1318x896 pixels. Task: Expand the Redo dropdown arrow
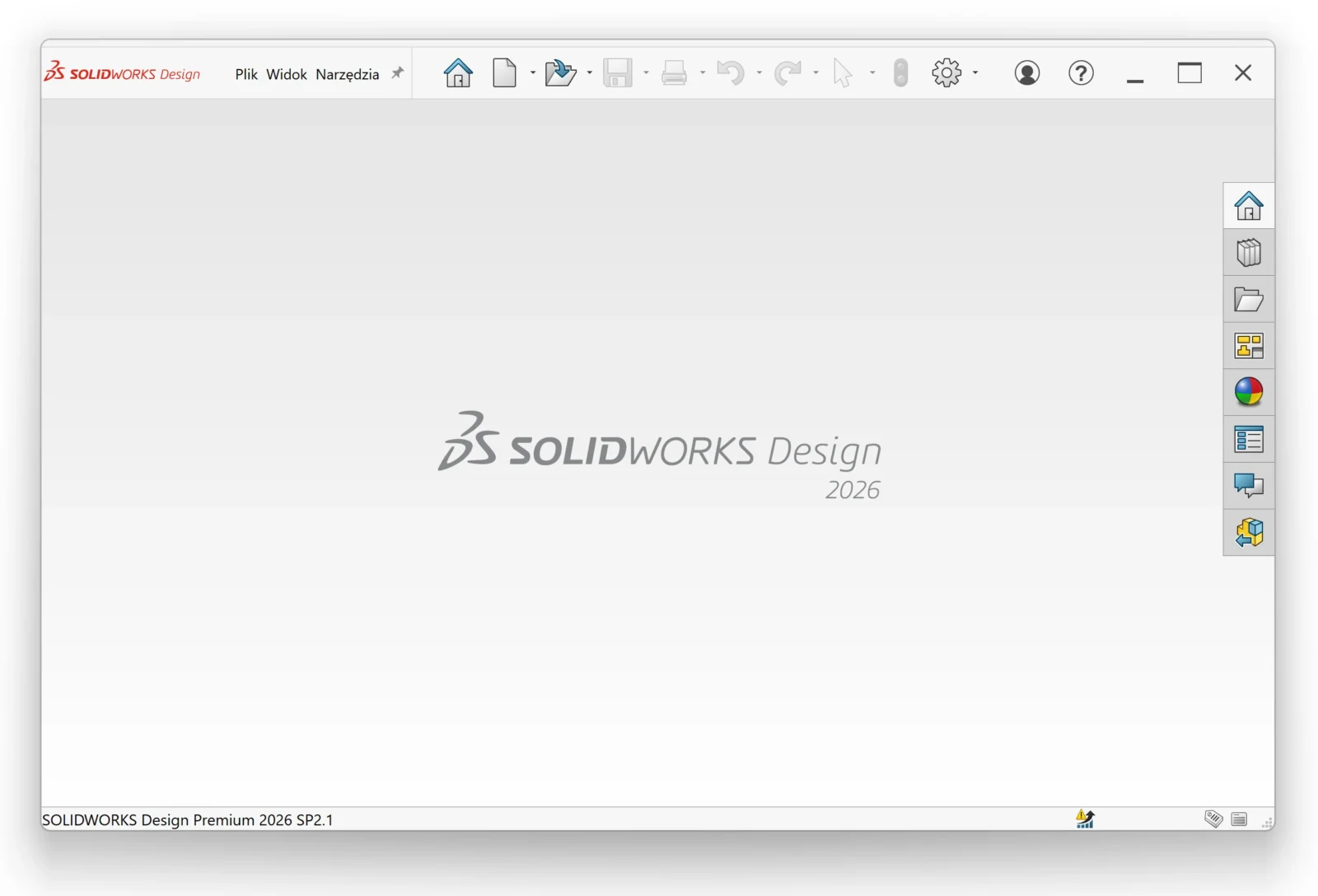816,73
